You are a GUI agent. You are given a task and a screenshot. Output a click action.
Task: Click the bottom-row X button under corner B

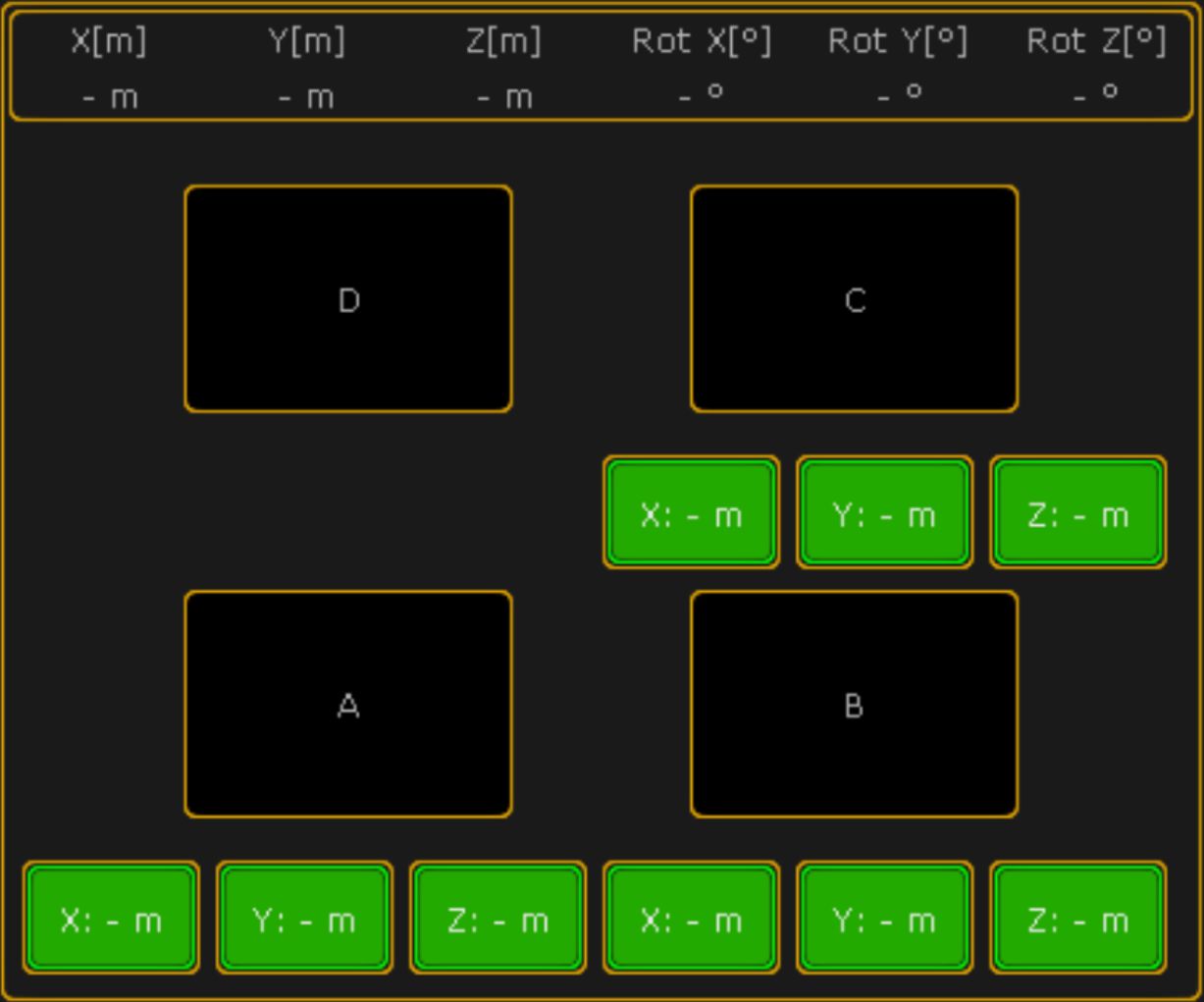click(691, 919)
